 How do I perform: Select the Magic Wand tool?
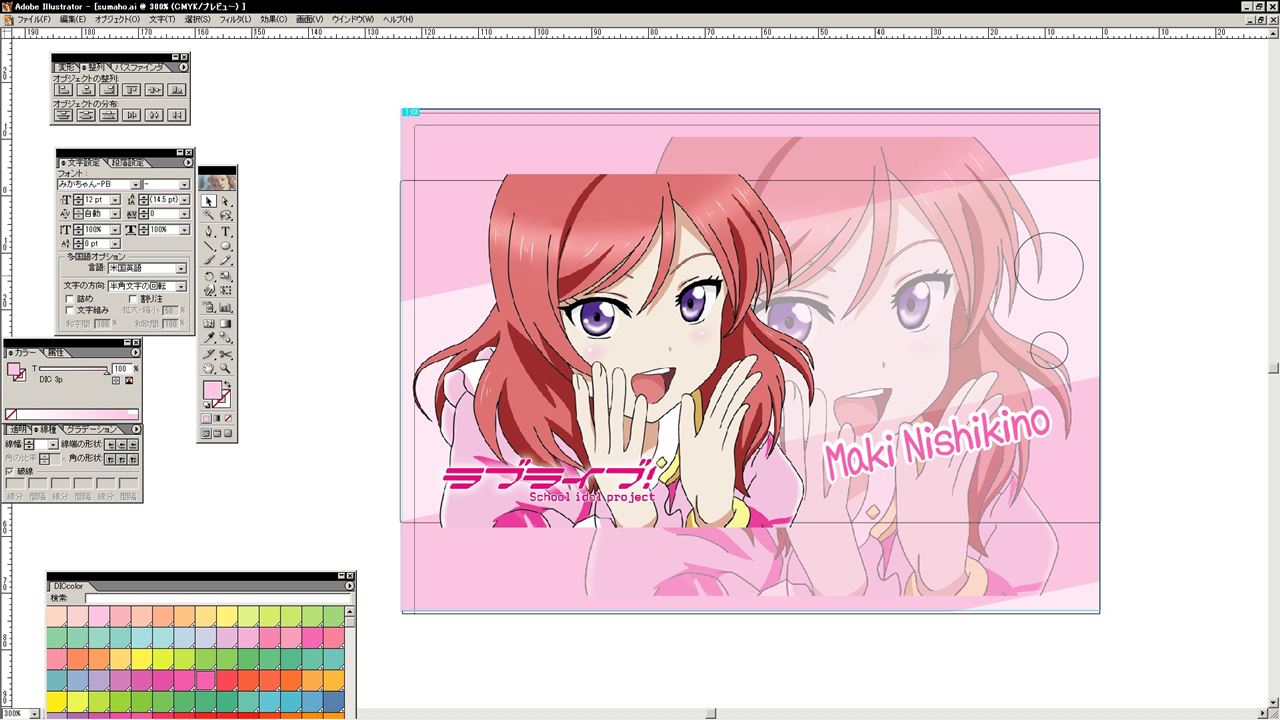tap(209, 215)
